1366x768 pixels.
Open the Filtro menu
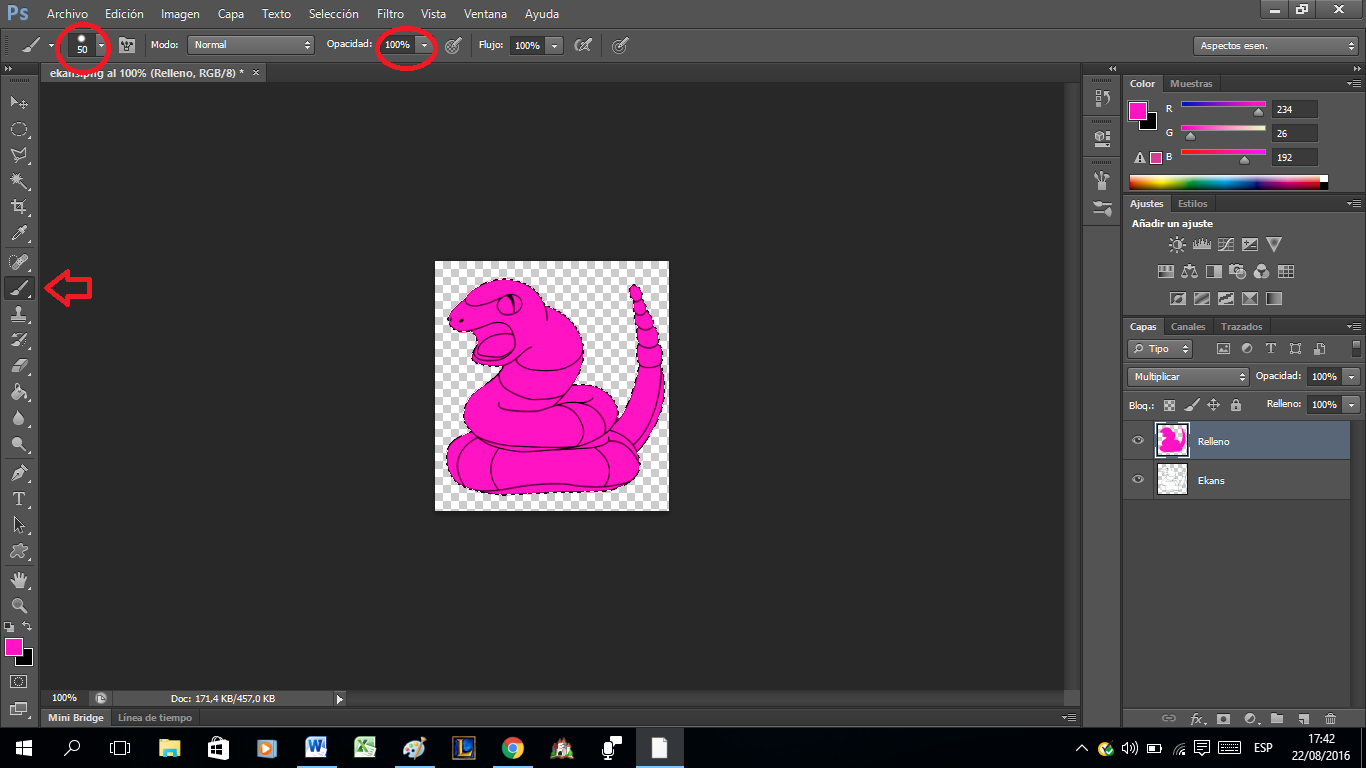(391, 14)
